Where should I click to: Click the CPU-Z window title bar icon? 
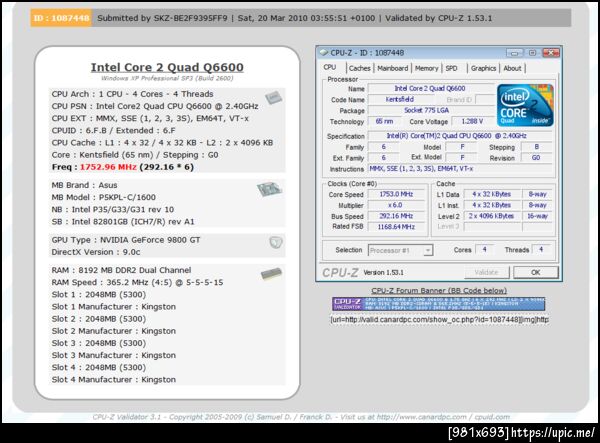coord(324,53)
